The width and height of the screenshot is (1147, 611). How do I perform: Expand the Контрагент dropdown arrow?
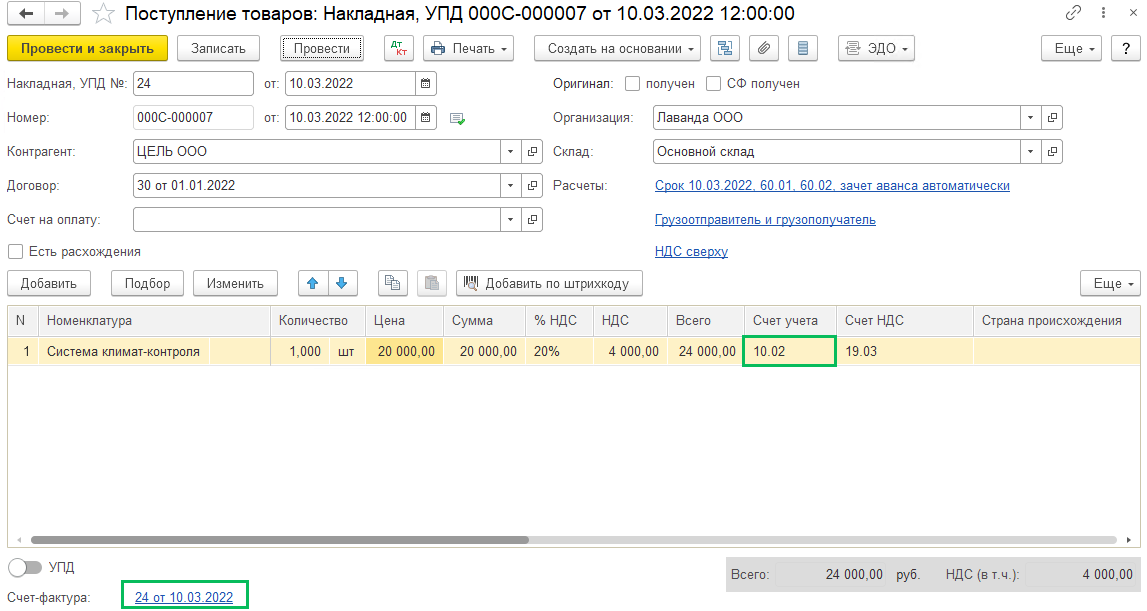(x=511, y=151)
